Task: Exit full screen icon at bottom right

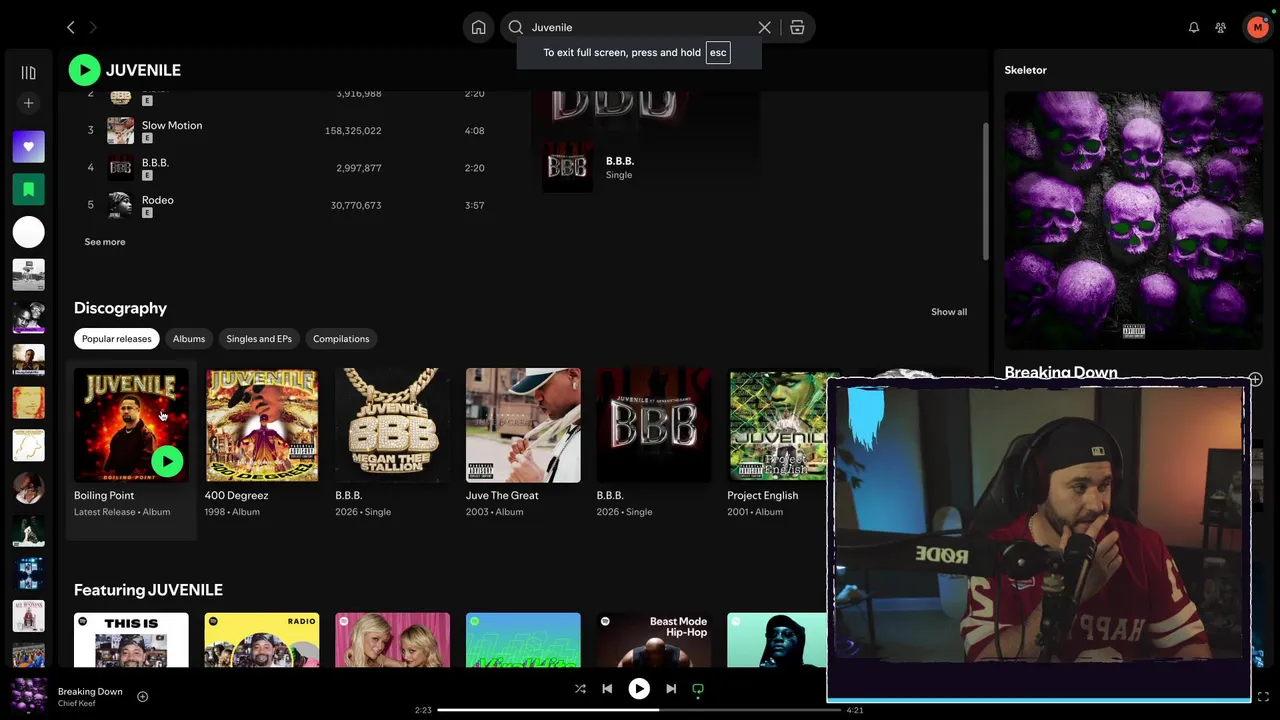Action: pyautogui.click(x=1263, y=697)
